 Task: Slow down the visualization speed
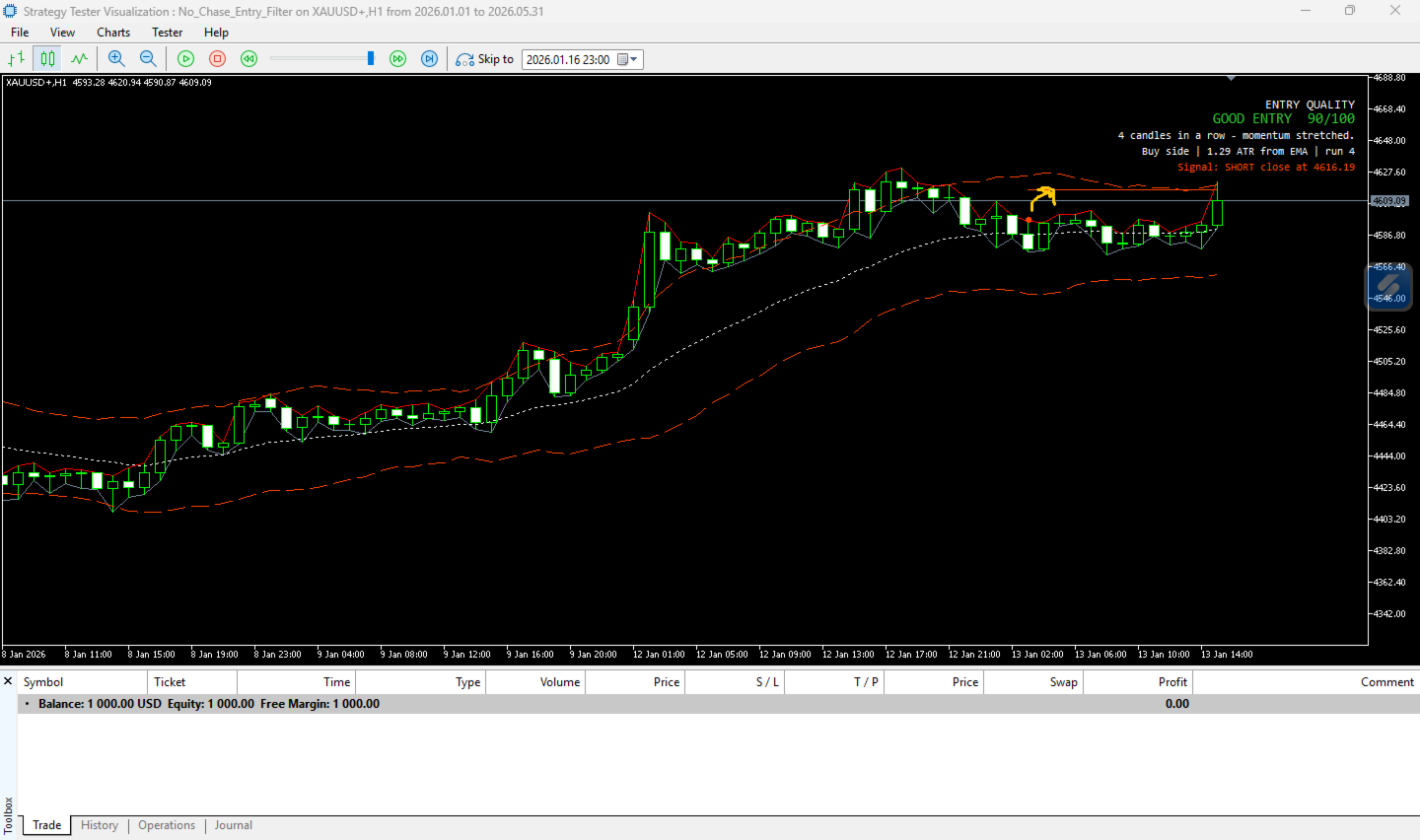point(249,59)
